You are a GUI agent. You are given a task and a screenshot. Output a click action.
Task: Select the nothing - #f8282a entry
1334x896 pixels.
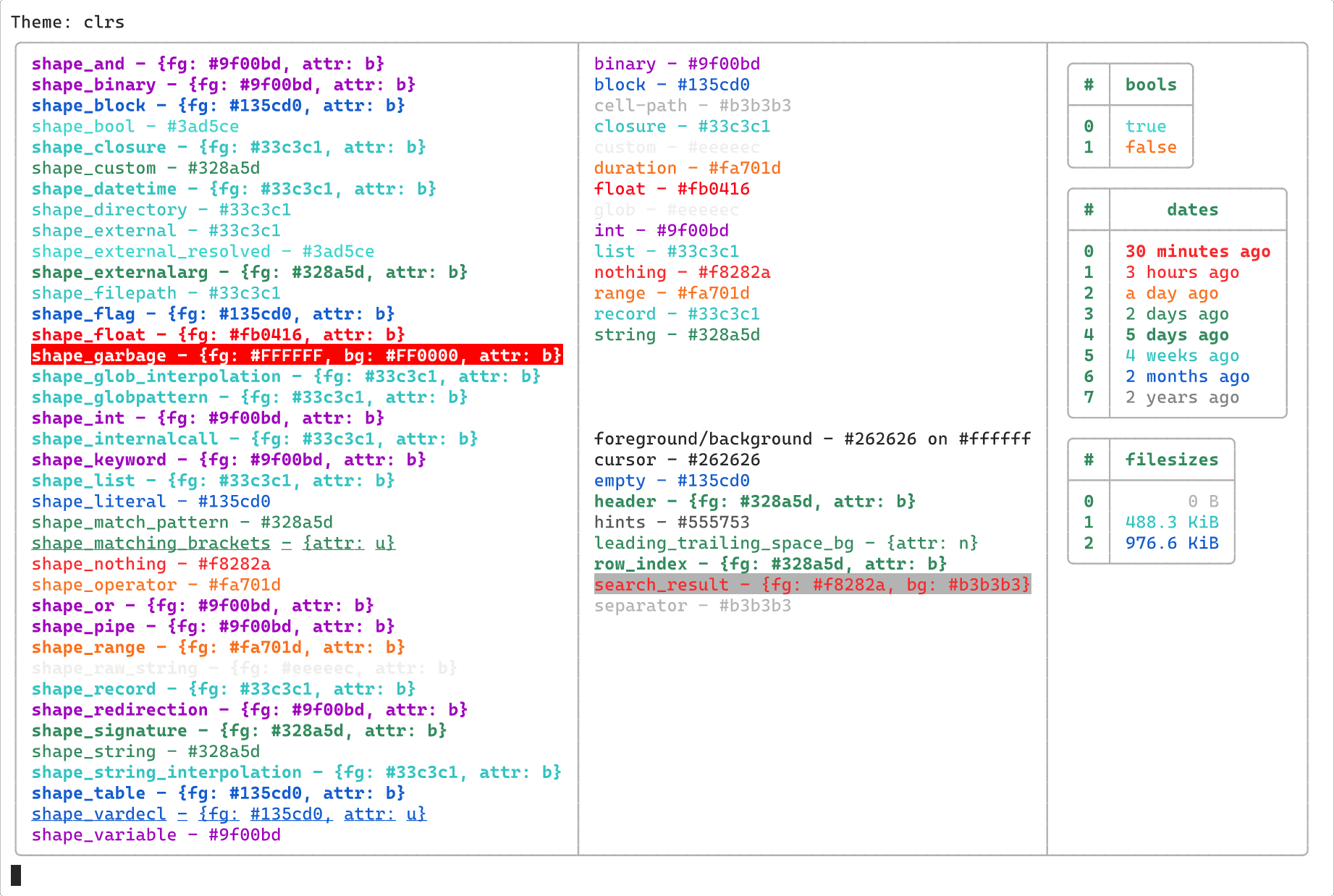pos(683,273)
